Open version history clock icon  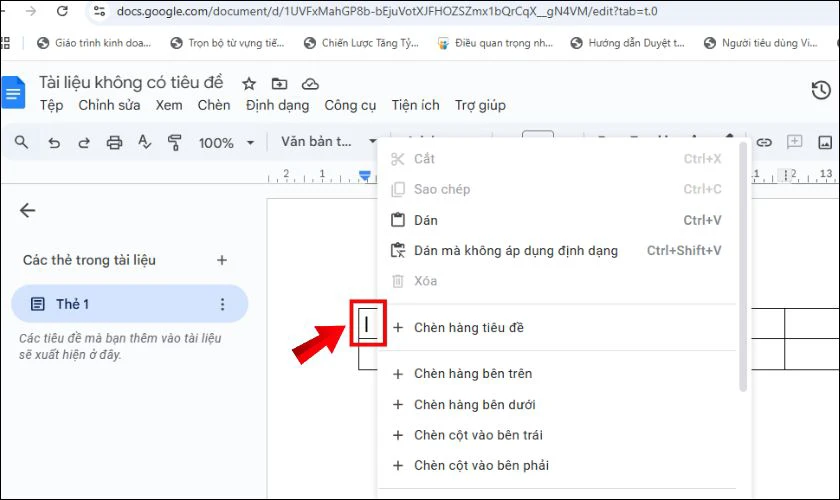point(821,90)
